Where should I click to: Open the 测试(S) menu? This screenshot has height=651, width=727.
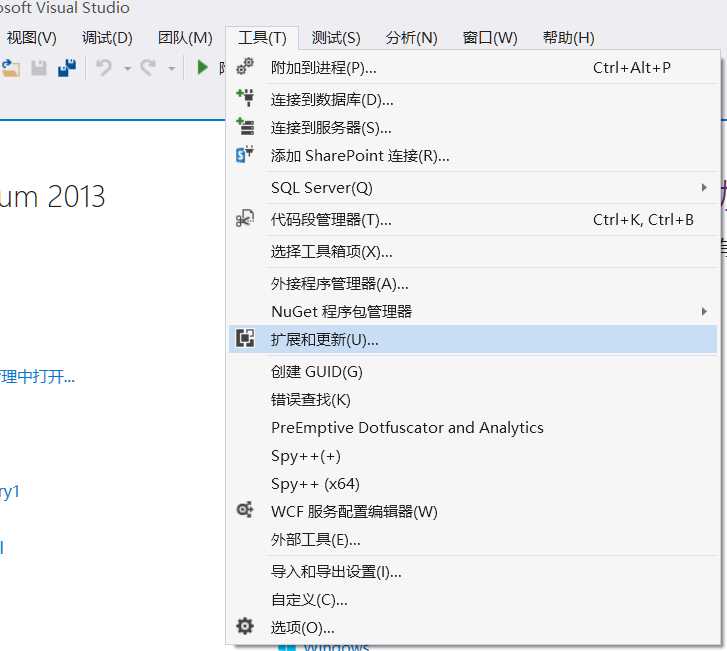click(336, 38)
